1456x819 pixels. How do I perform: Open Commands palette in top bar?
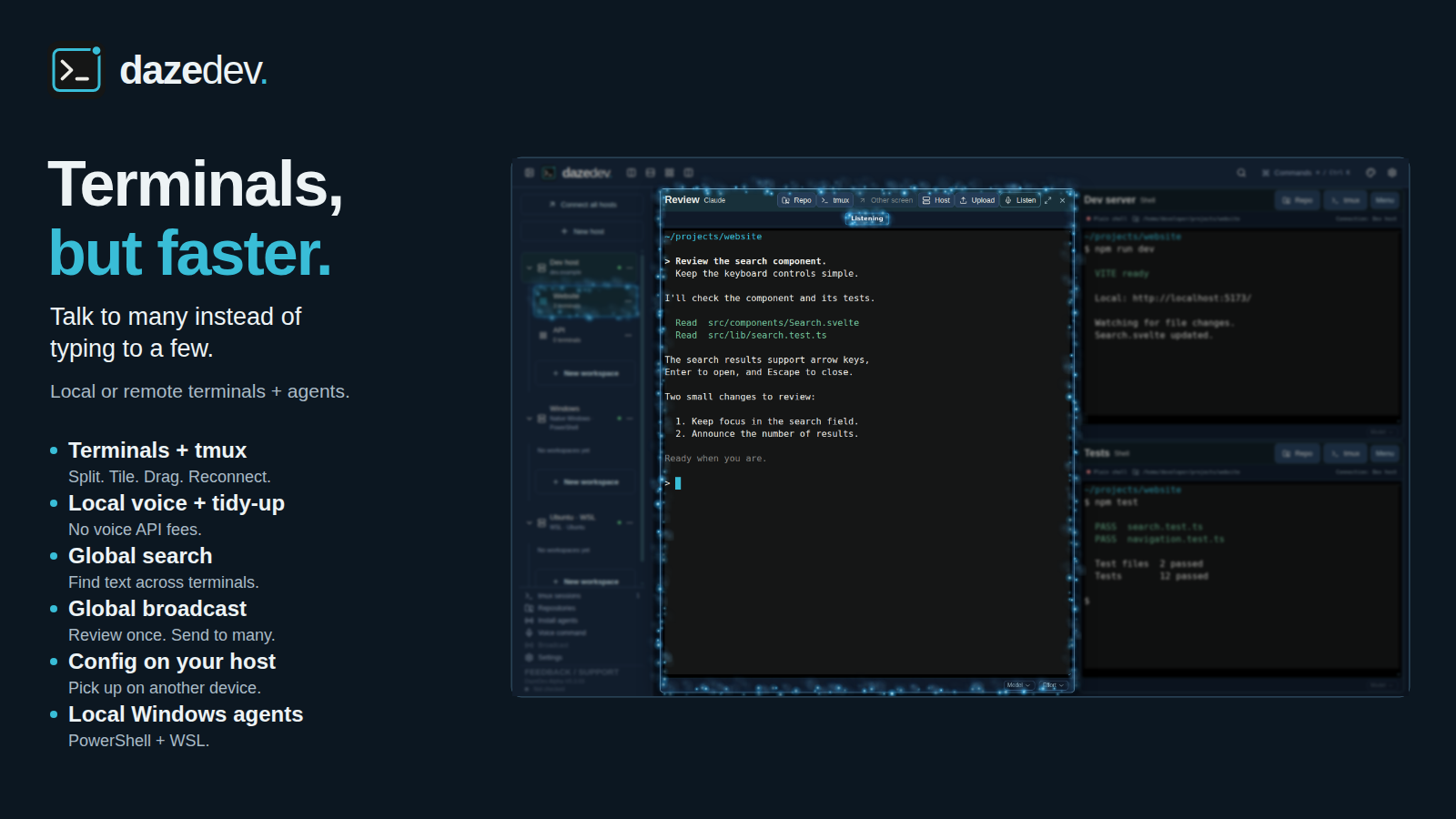pyautogui.click(x=1306, y=173)
